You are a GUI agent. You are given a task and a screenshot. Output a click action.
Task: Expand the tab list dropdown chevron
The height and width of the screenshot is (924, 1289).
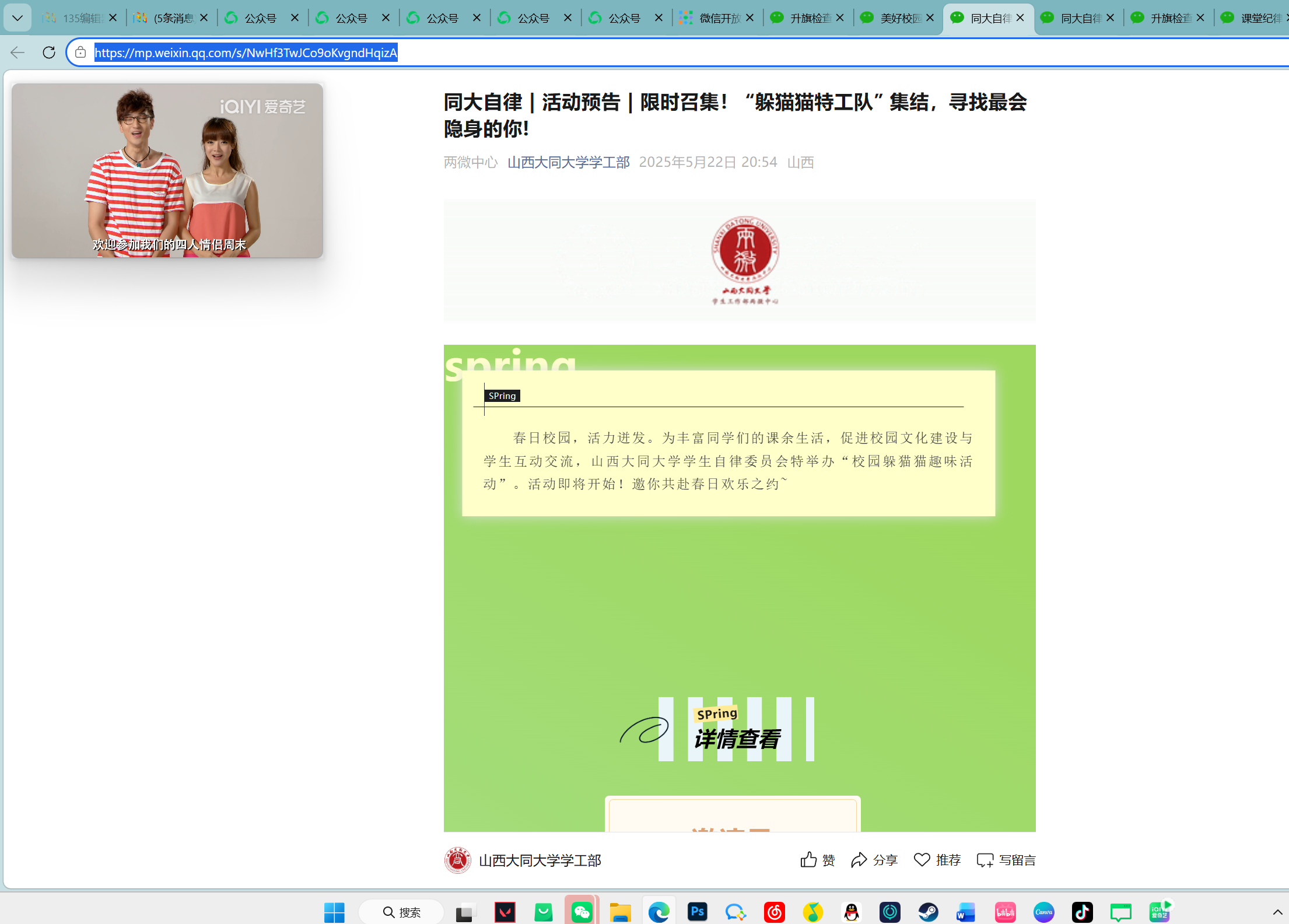coord(17,18)
